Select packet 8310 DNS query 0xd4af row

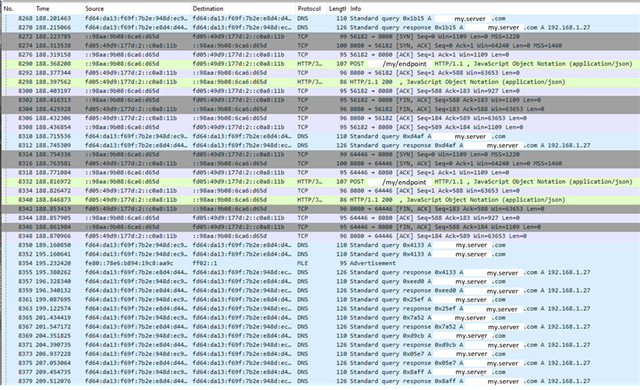[x=320, y=136]
